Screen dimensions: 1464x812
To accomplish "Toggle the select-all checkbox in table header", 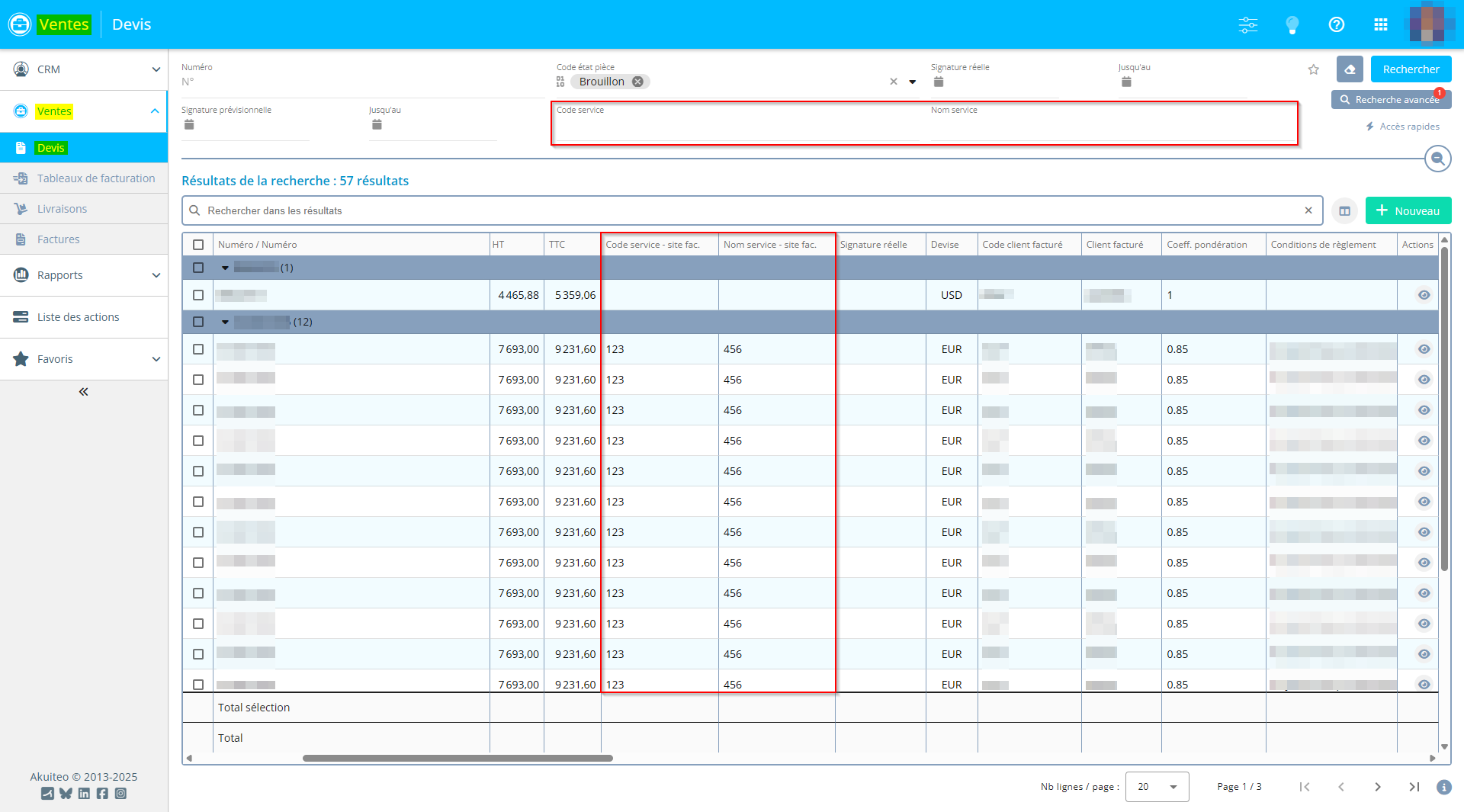I will [x=198, y=245].
